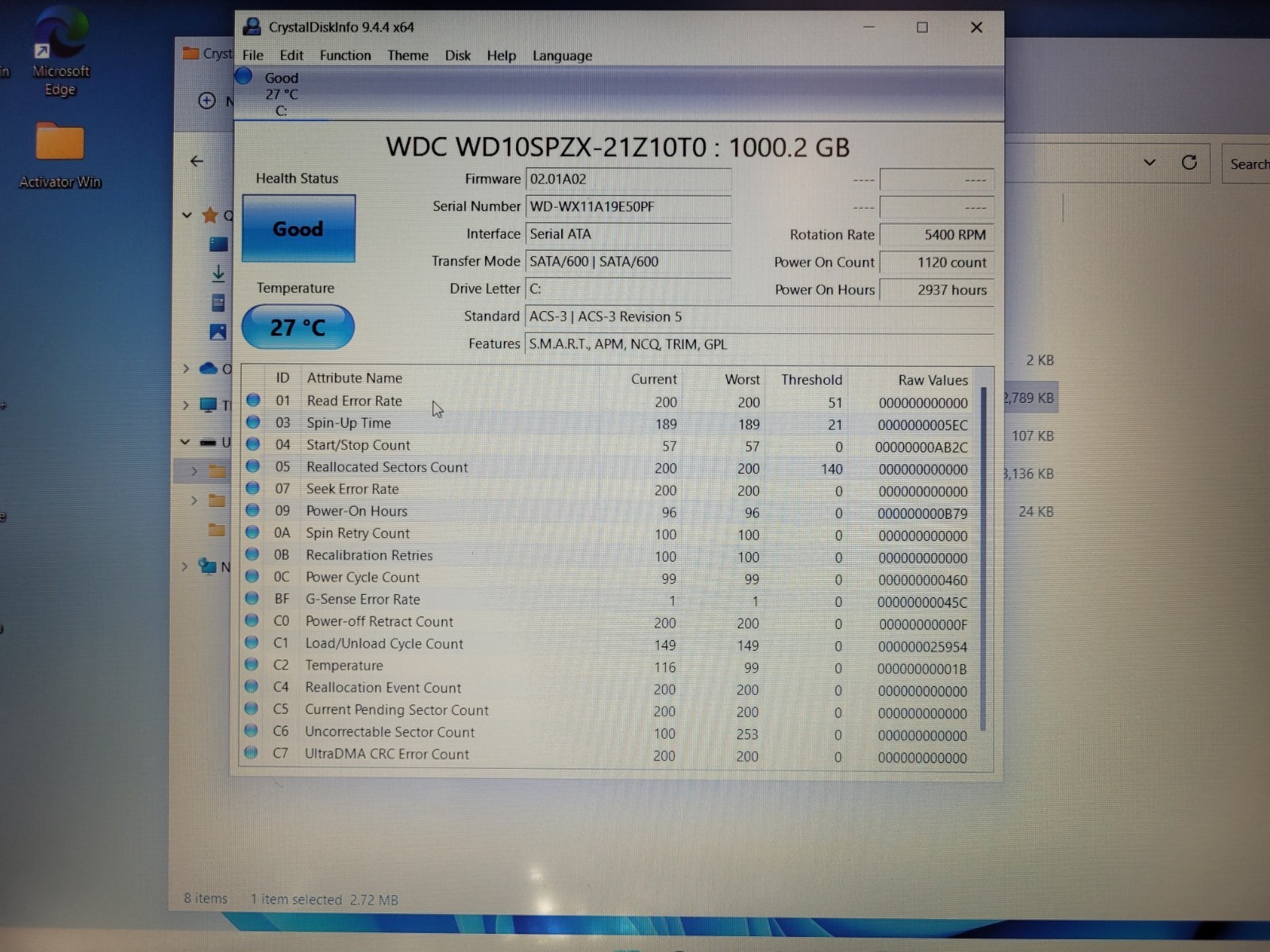The height and width of the screenshot is (952, 1270).
Task: Click status dot for Power Cycle Count
Action: (252, 576)
